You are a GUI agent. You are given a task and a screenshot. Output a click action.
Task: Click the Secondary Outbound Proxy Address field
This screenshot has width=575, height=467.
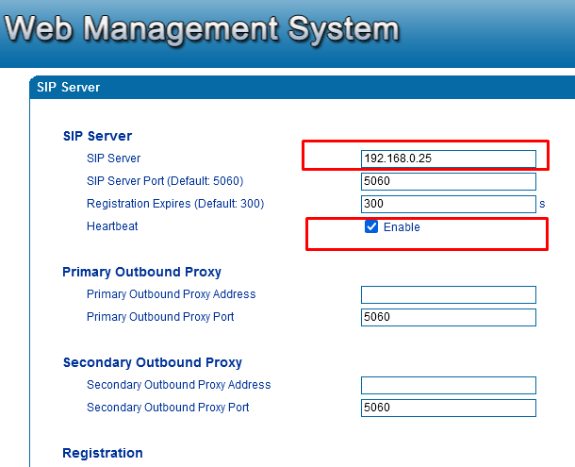pyautogui.click(x=448, y=385)
